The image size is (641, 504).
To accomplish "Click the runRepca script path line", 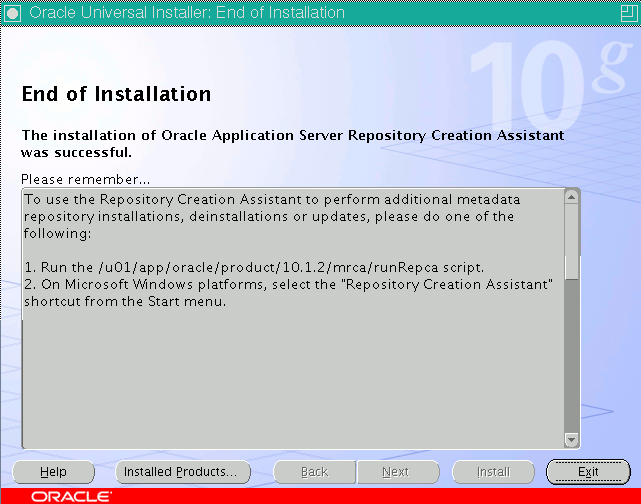I will [254, 267].
